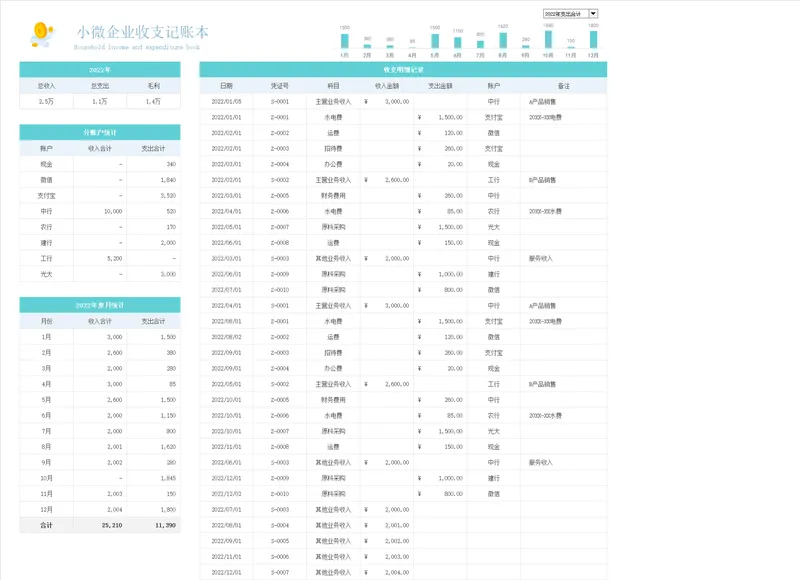
Task: Select the 2022年各月统计 section header
Action: (100, 305)
